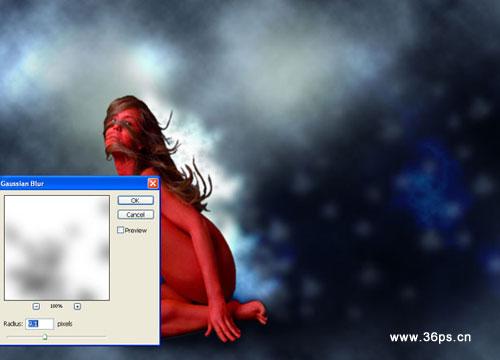This screenshot has height=360, width=500.
Task: Click right end of Radius slider track
Action: click(105, 337)
